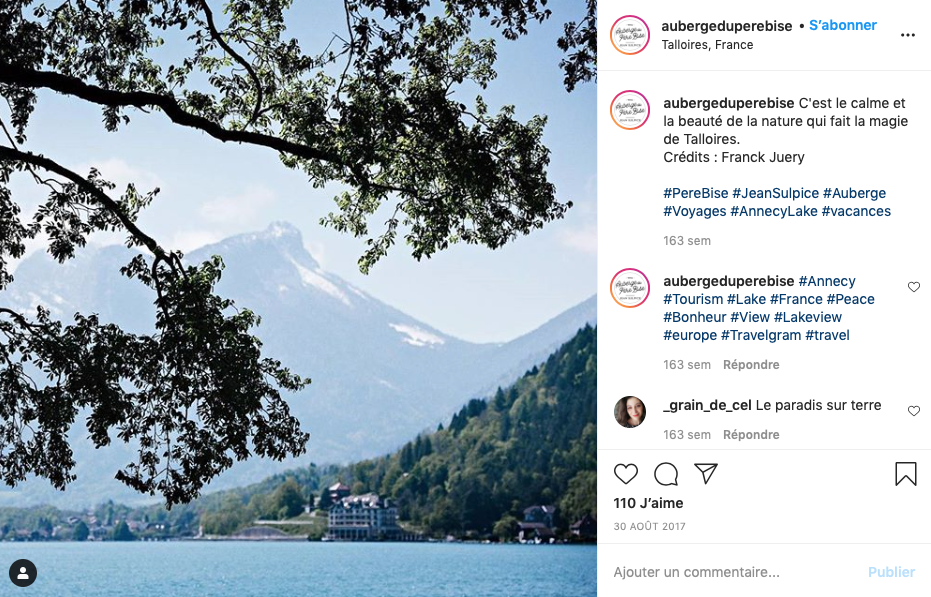Open _grain_de_cel profile picture
Viewport: 931px width, 597px height.
(630, 411)
